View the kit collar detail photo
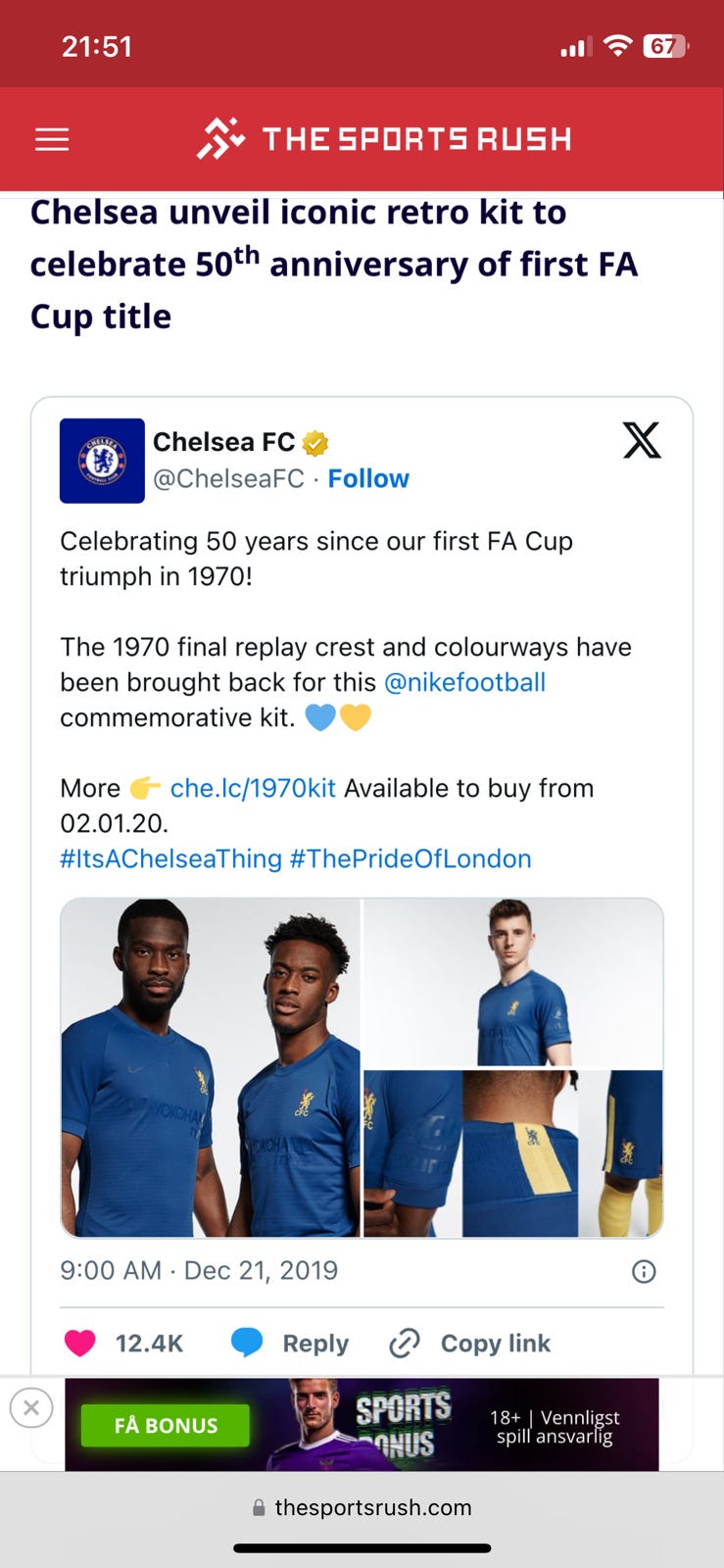Viewport: 724px width, 1568px height. [x=519, y=1152]
